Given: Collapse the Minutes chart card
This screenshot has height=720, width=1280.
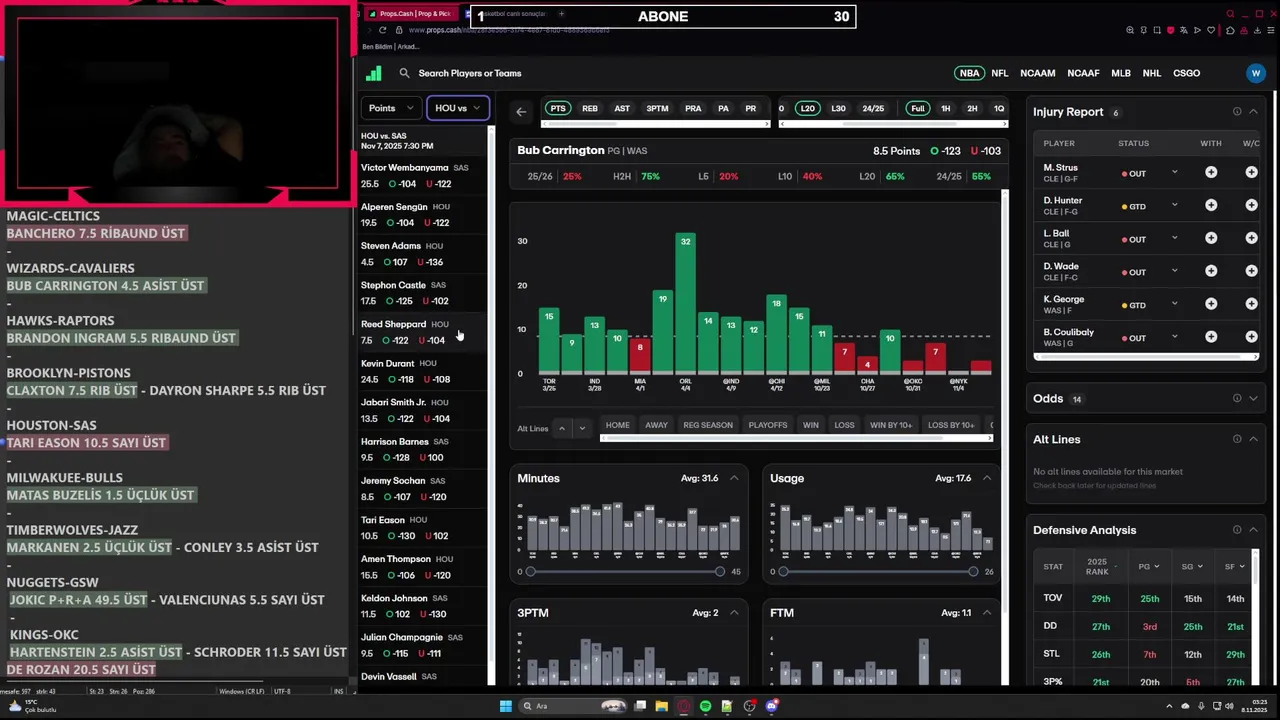Looking at the screenshot, I should coord(734,478).
